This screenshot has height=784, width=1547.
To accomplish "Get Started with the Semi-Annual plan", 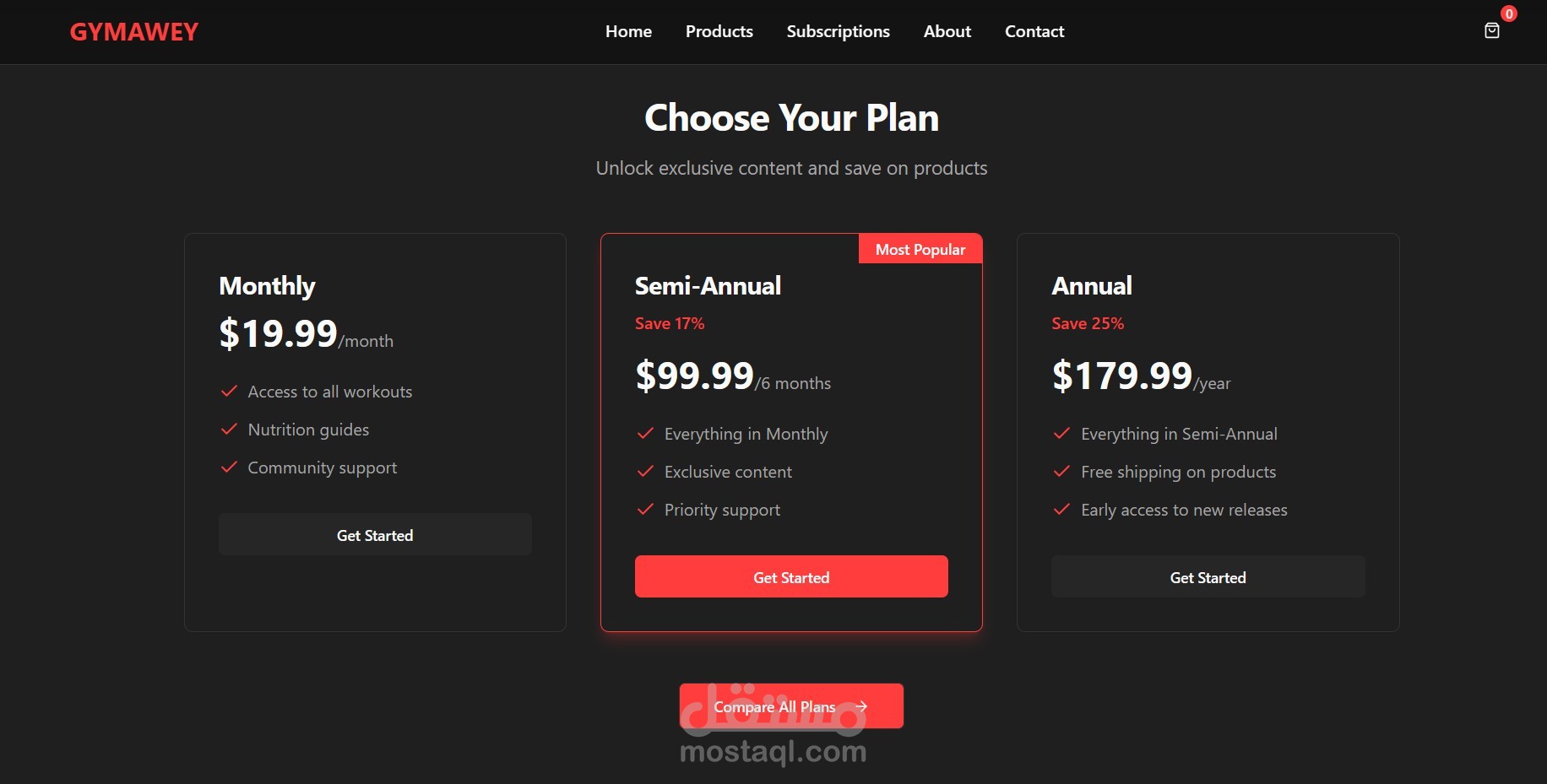I will click(x=791, y=577).
